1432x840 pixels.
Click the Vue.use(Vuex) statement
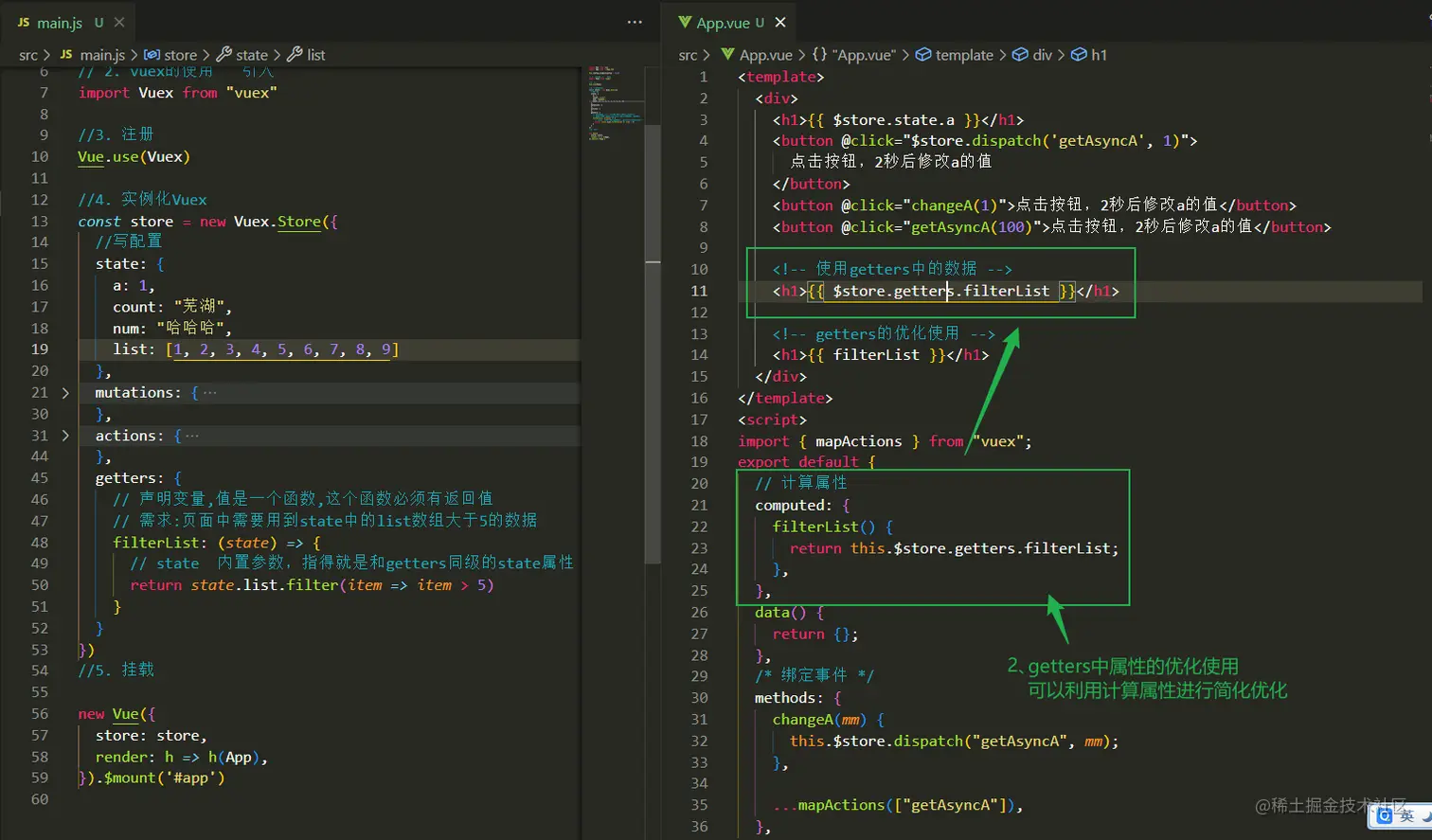pyautogui.click(x=134, y=157)
